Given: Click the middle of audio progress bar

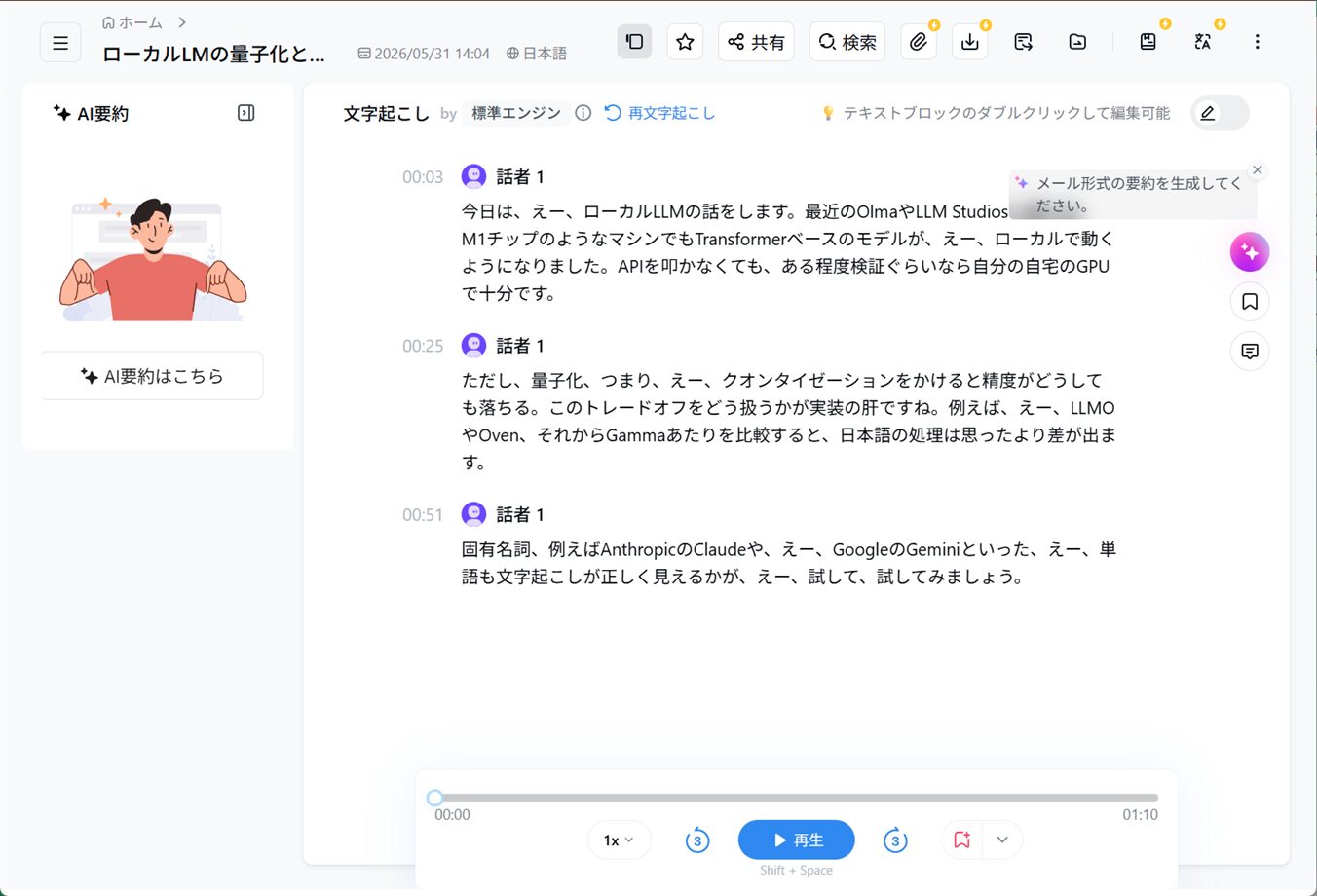Looking at the screenshot, I should 797,798.
